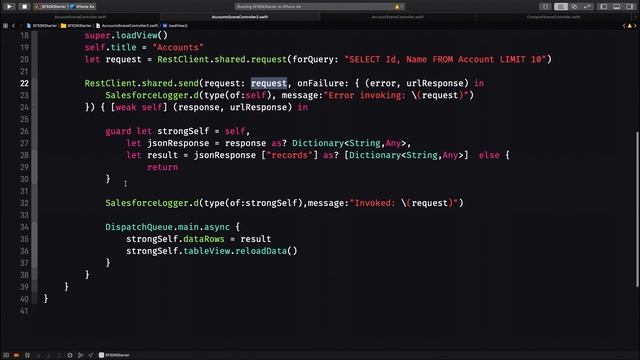Click the Run (play) button
The height and width of the screenshot is (360, 640).
click(9, 7)
